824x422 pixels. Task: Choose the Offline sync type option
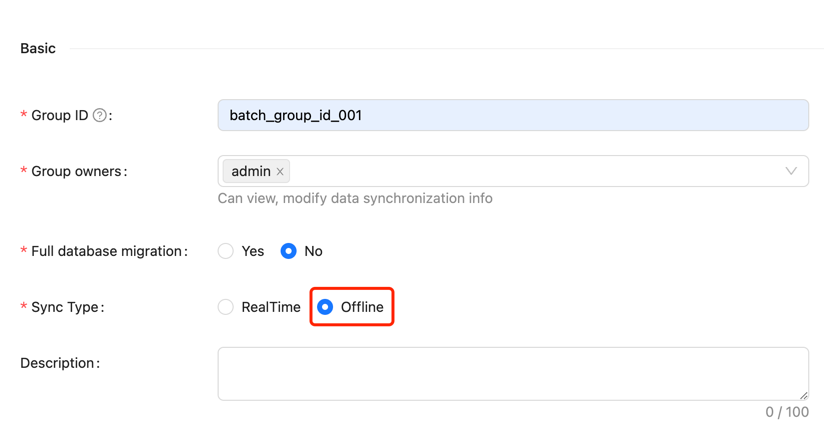326,307
